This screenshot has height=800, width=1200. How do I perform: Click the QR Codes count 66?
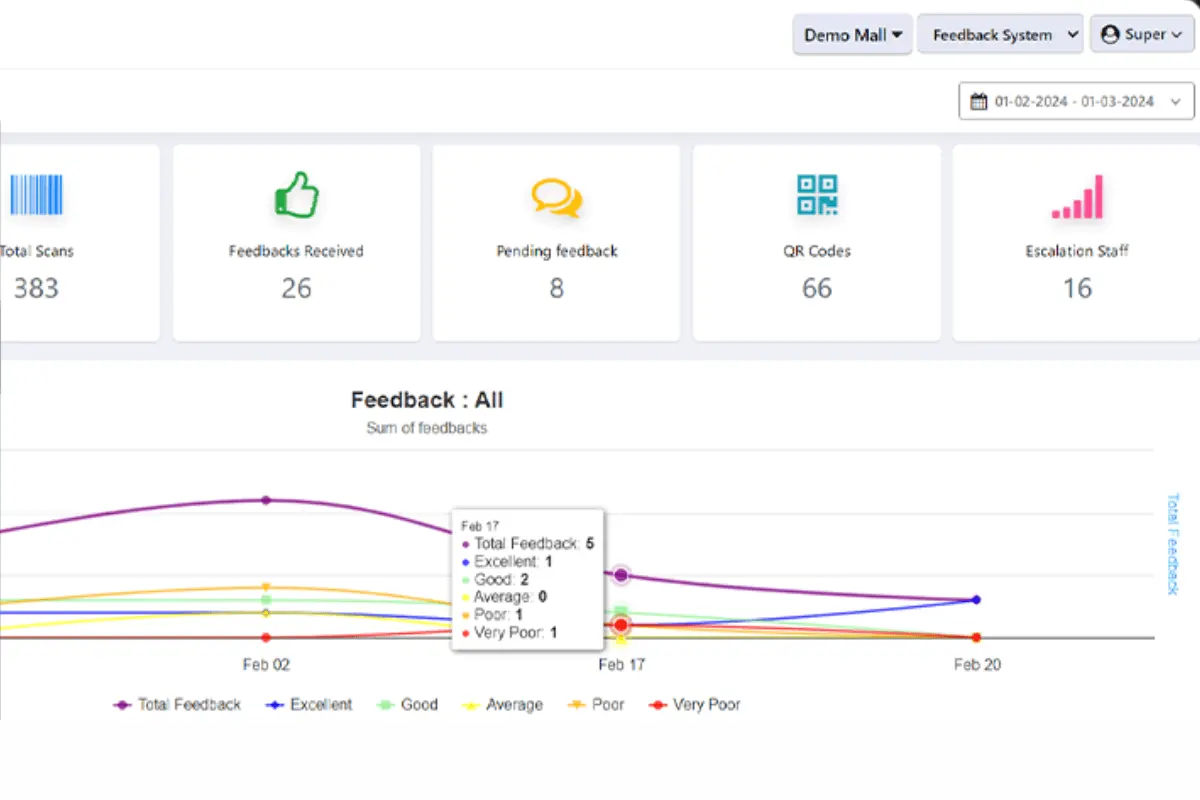pos(817,288)
